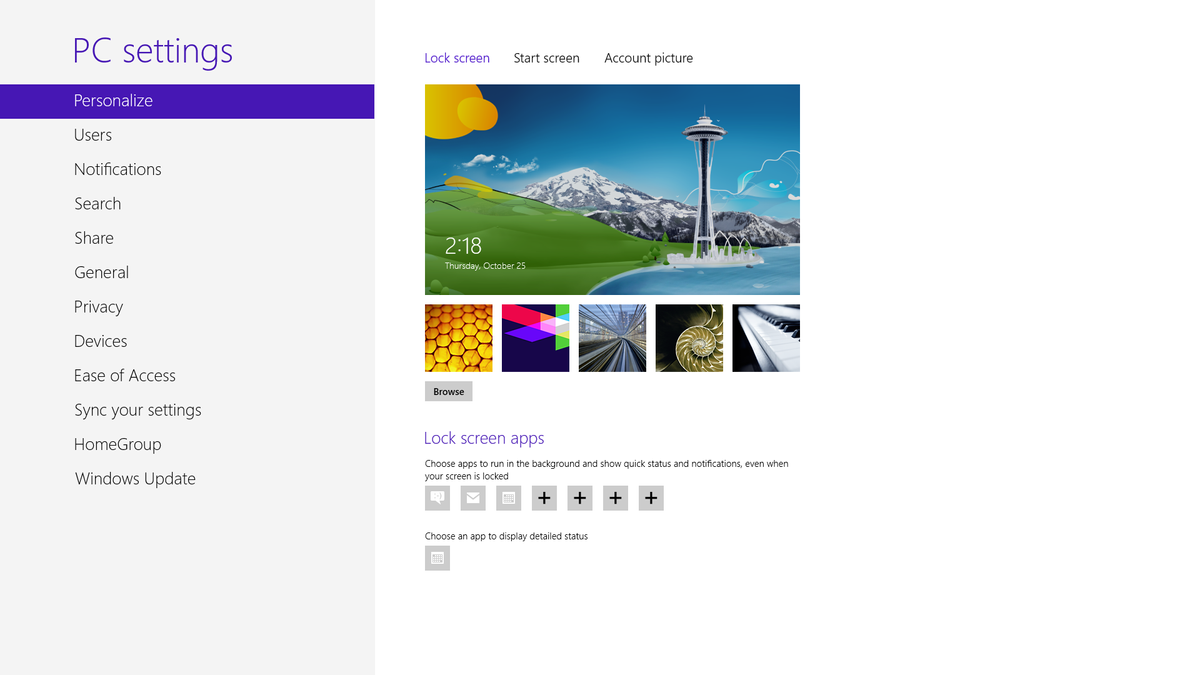Open the Account picture tab
This screenshot has width=1200, height=675.
tap(648, 58)
